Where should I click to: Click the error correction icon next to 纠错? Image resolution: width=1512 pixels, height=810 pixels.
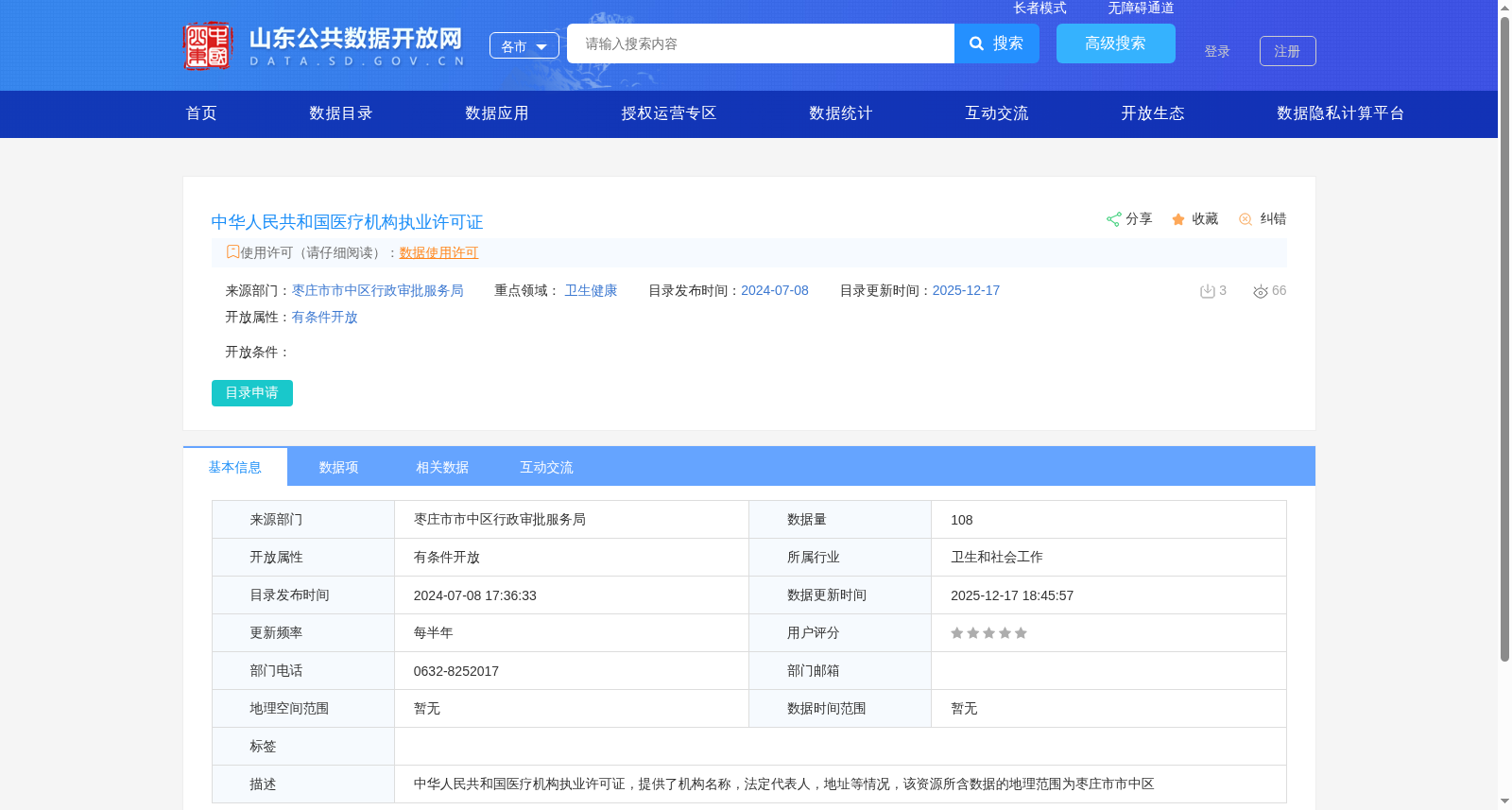[1246, 219]
